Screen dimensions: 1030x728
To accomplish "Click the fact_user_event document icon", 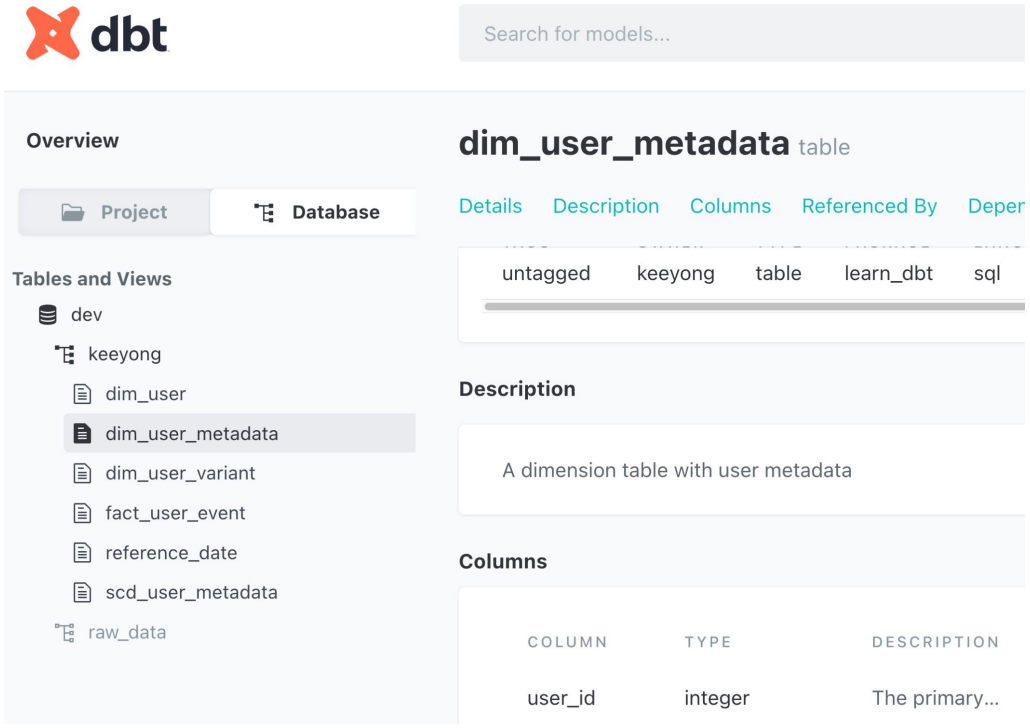I will [84, 513].
